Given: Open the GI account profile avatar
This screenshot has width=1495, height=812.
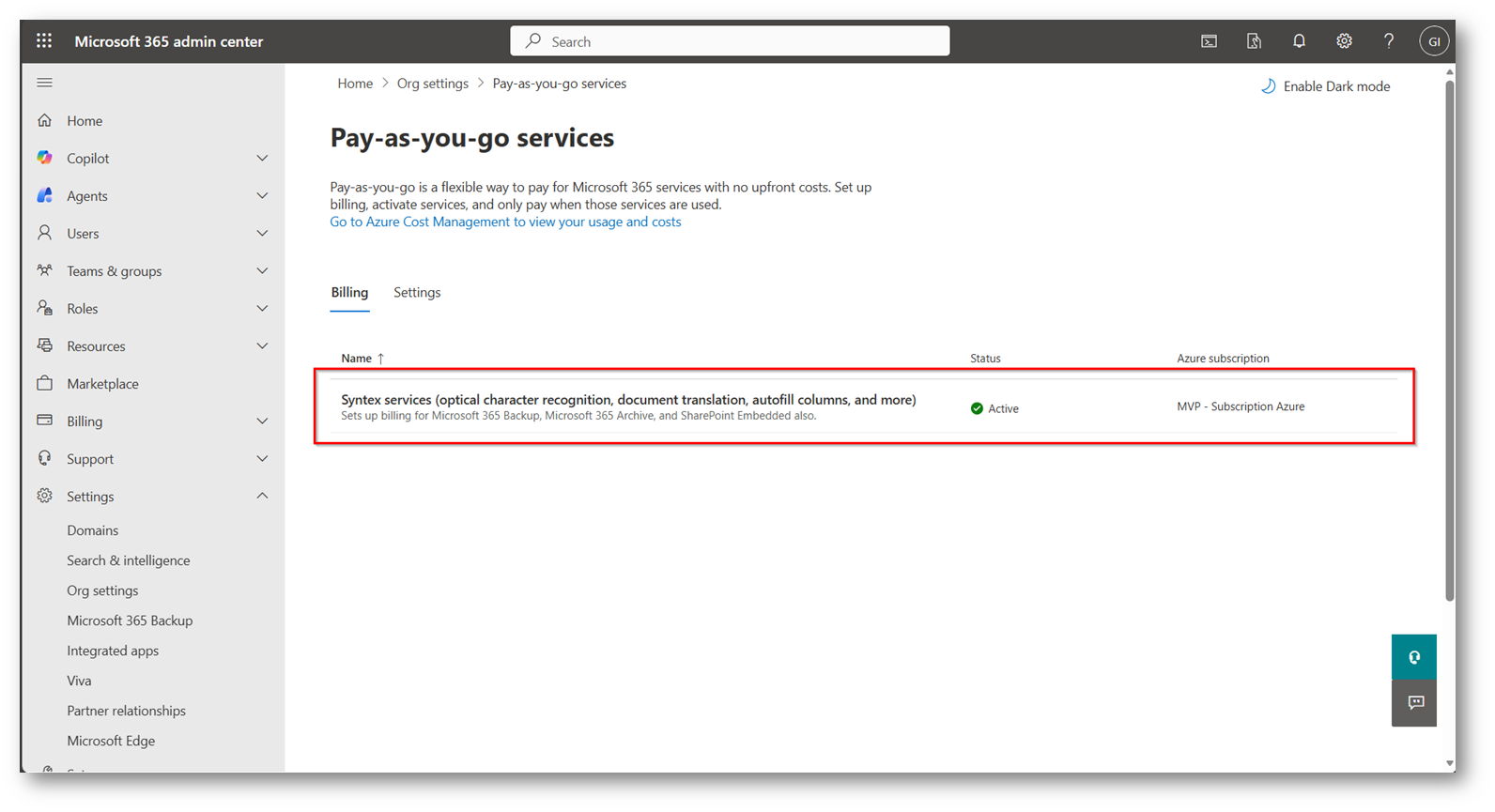Looking at the screenshot, I should pos(1433,41).
